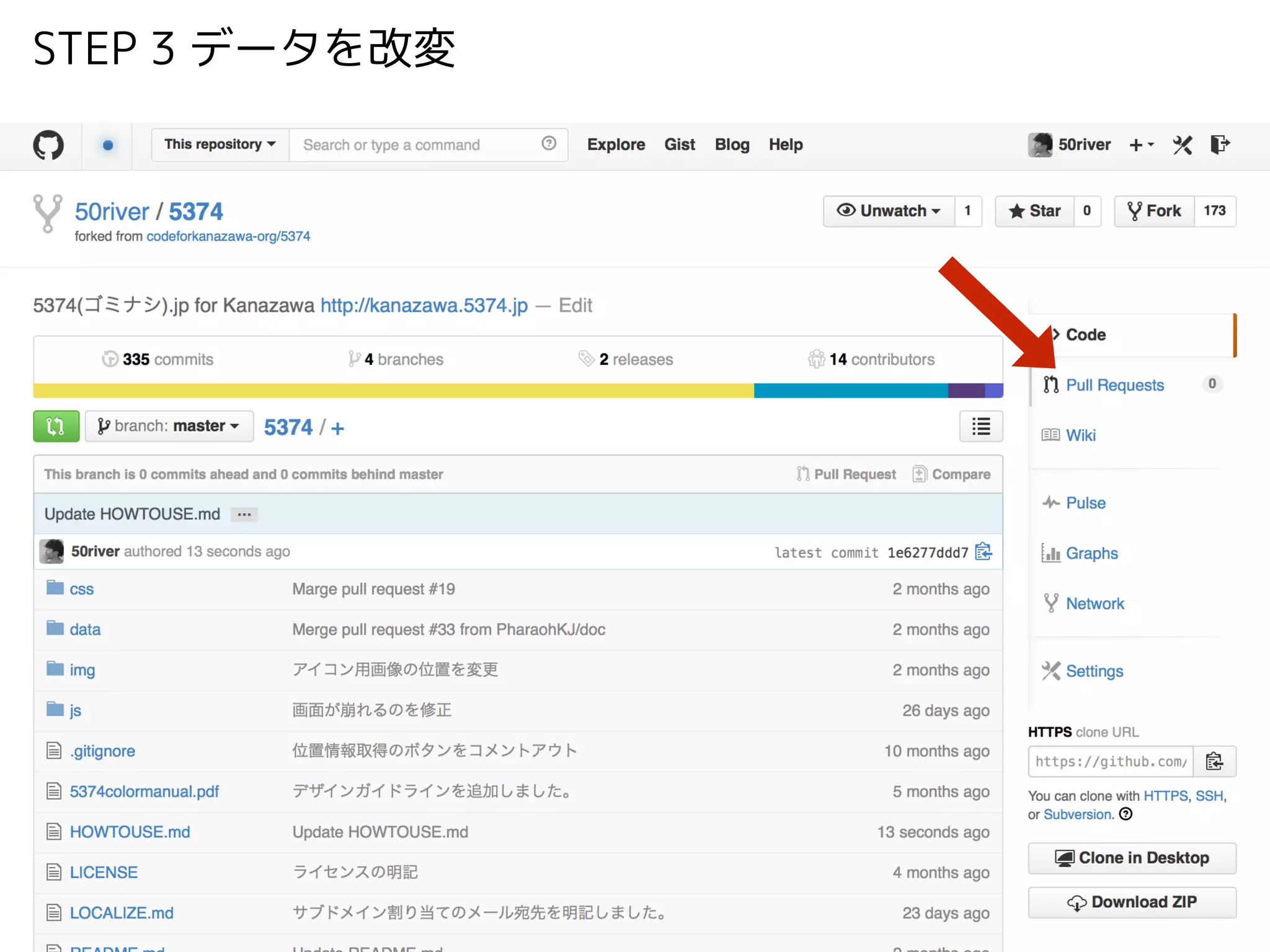Open the GitHub Octocat home logo

click(x=48, y=145)
